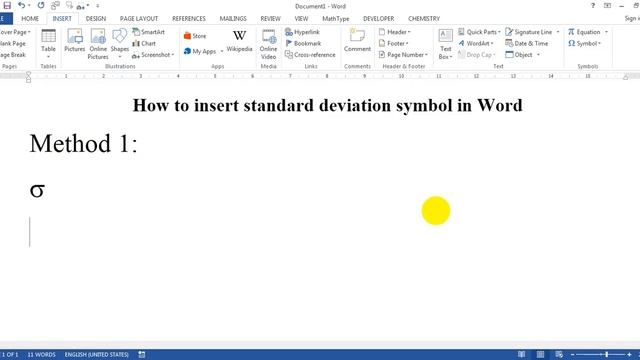Open the REVIEW tab
This screenshot has width=640, height=360.
point(271,19)
